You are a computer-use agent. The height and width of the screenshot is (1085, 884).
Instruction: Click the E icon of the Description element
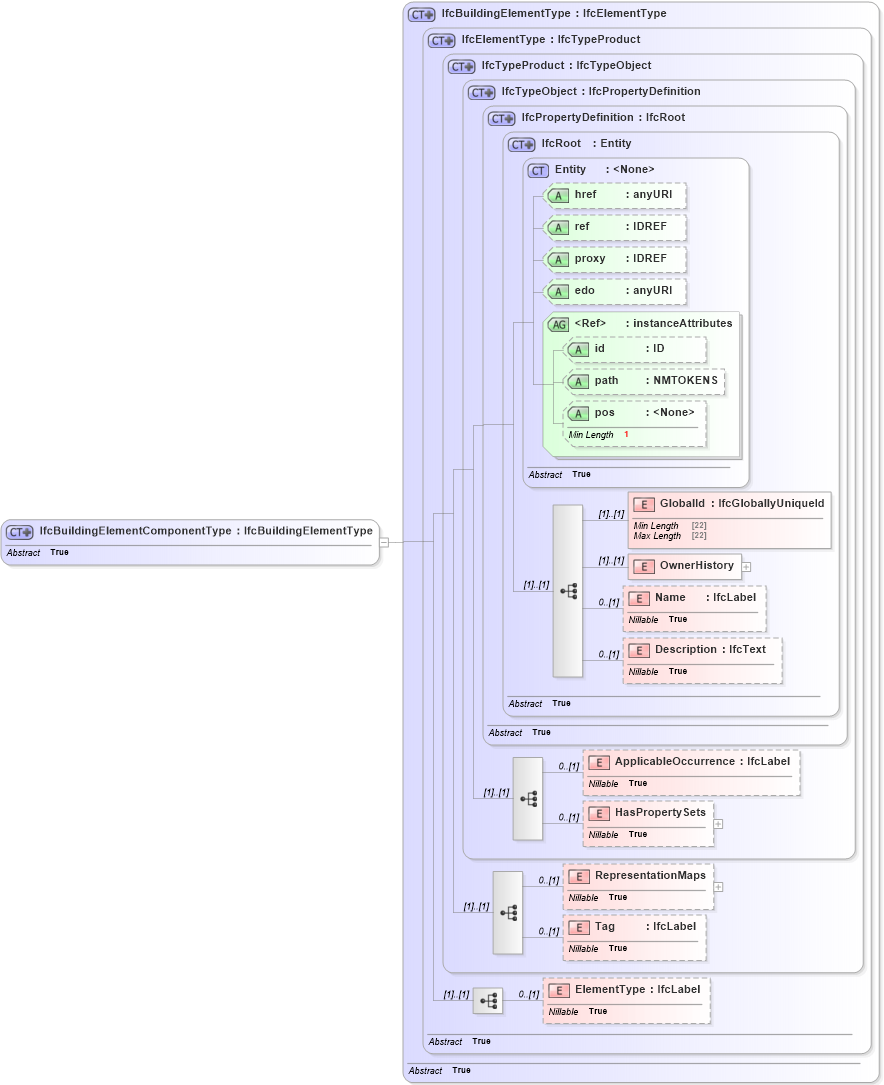point(638,649)
